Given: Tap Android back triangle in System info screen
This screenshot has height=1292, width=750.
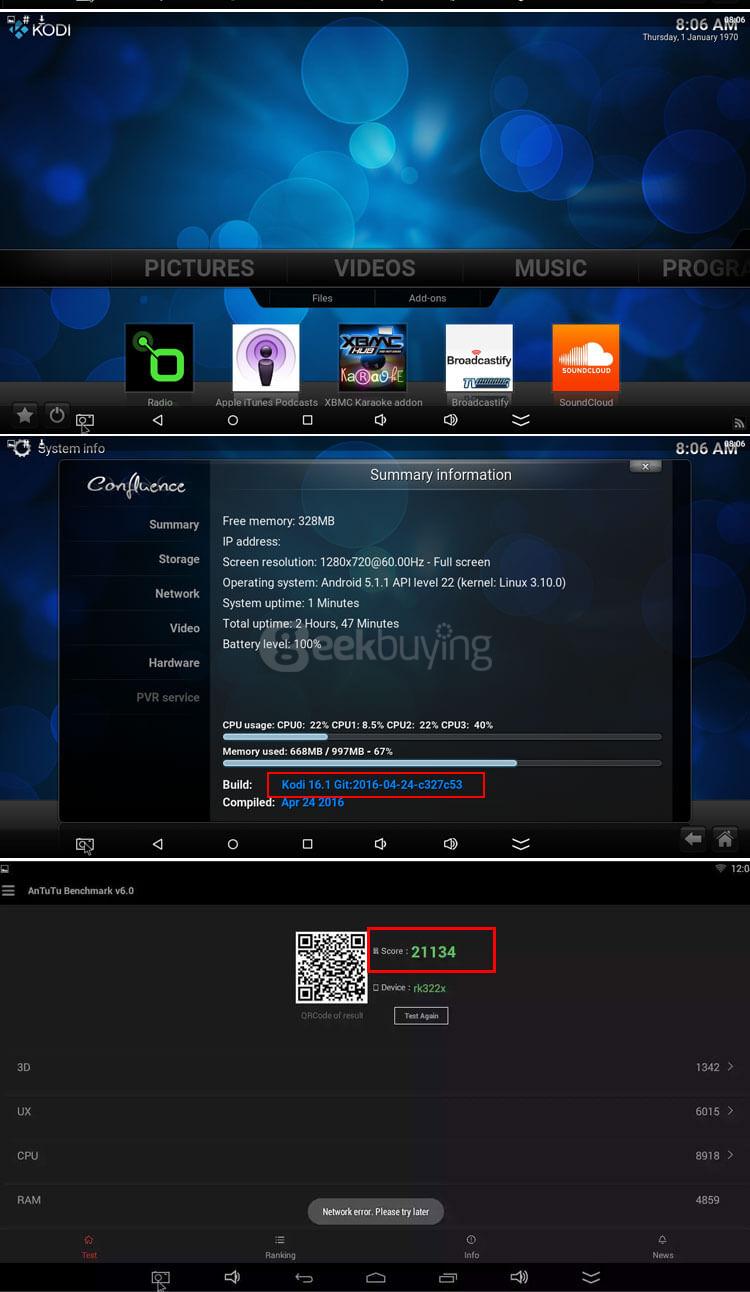Looking at the screenshot, I should coord(157,844).
